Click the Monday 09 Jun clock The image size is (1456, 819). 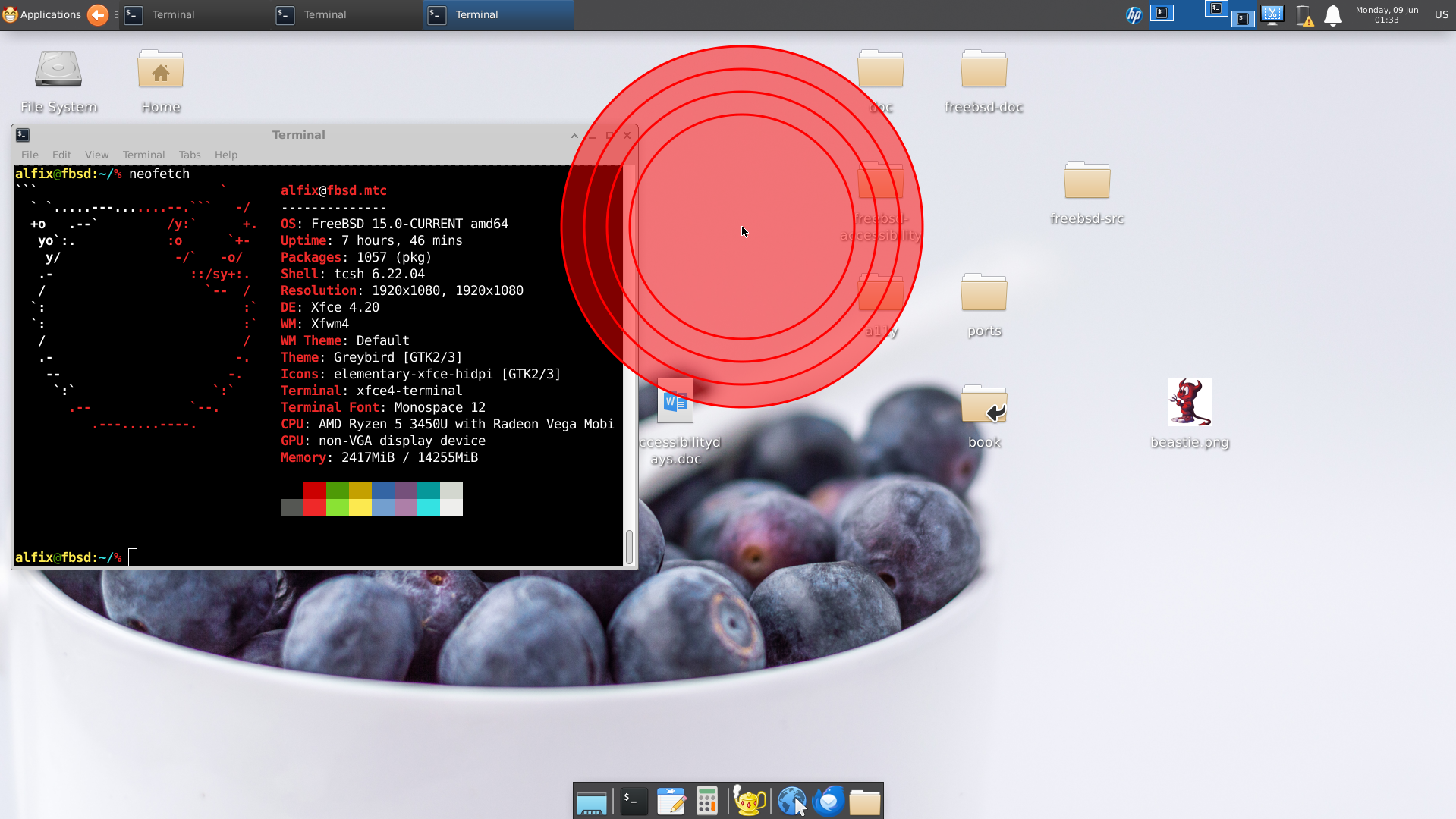coord(1386,14)
